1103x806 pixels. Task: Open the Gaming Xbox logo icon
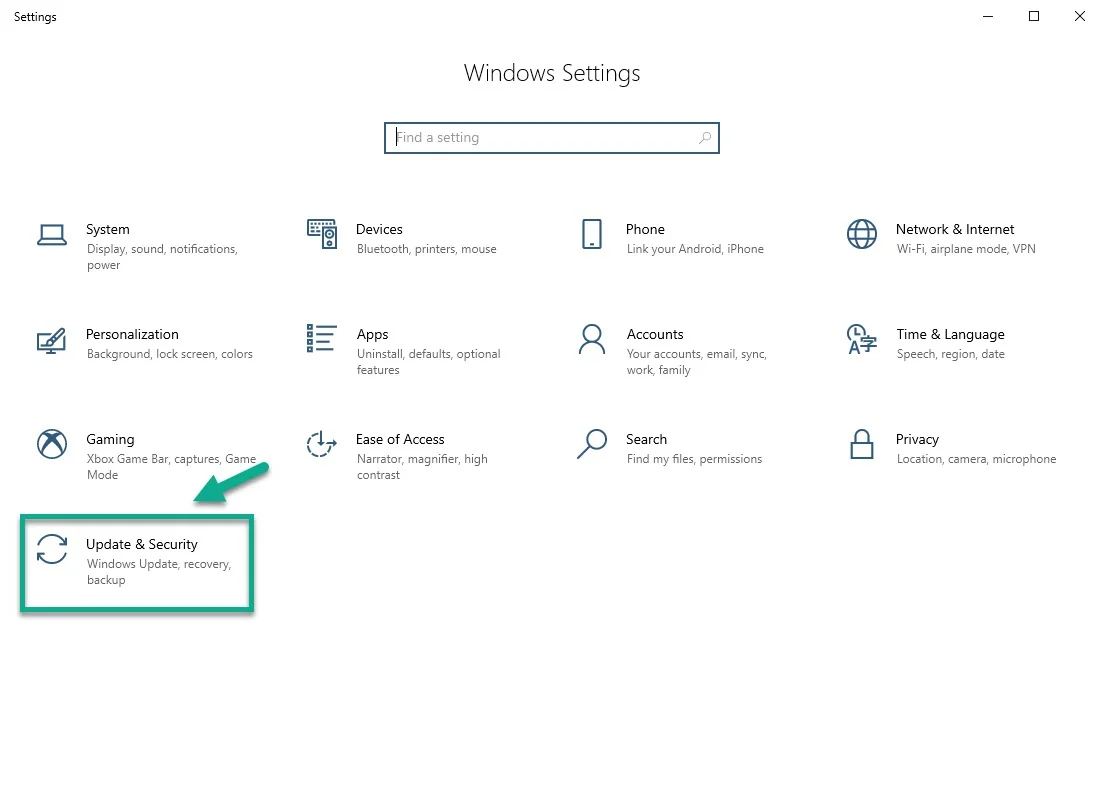click(x=52, y=444)
